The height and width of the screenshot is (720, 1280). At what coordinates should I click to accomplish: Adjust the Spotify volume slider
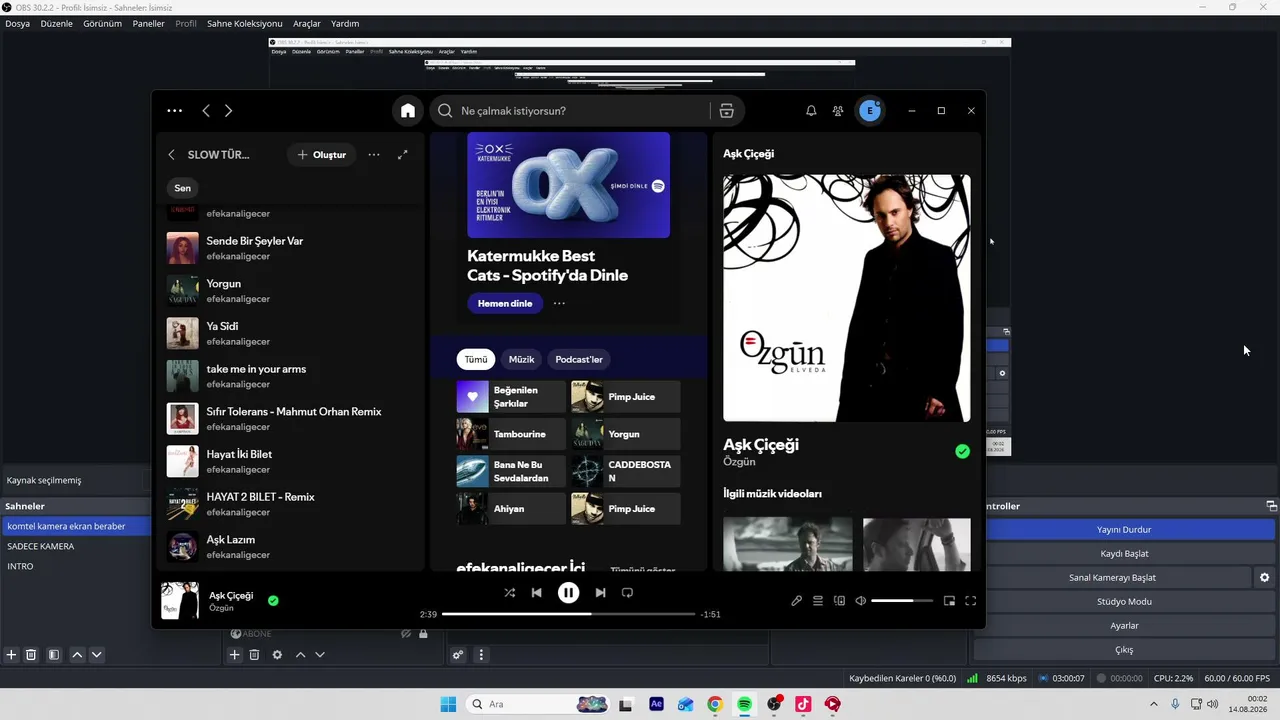tap(902, 601)
